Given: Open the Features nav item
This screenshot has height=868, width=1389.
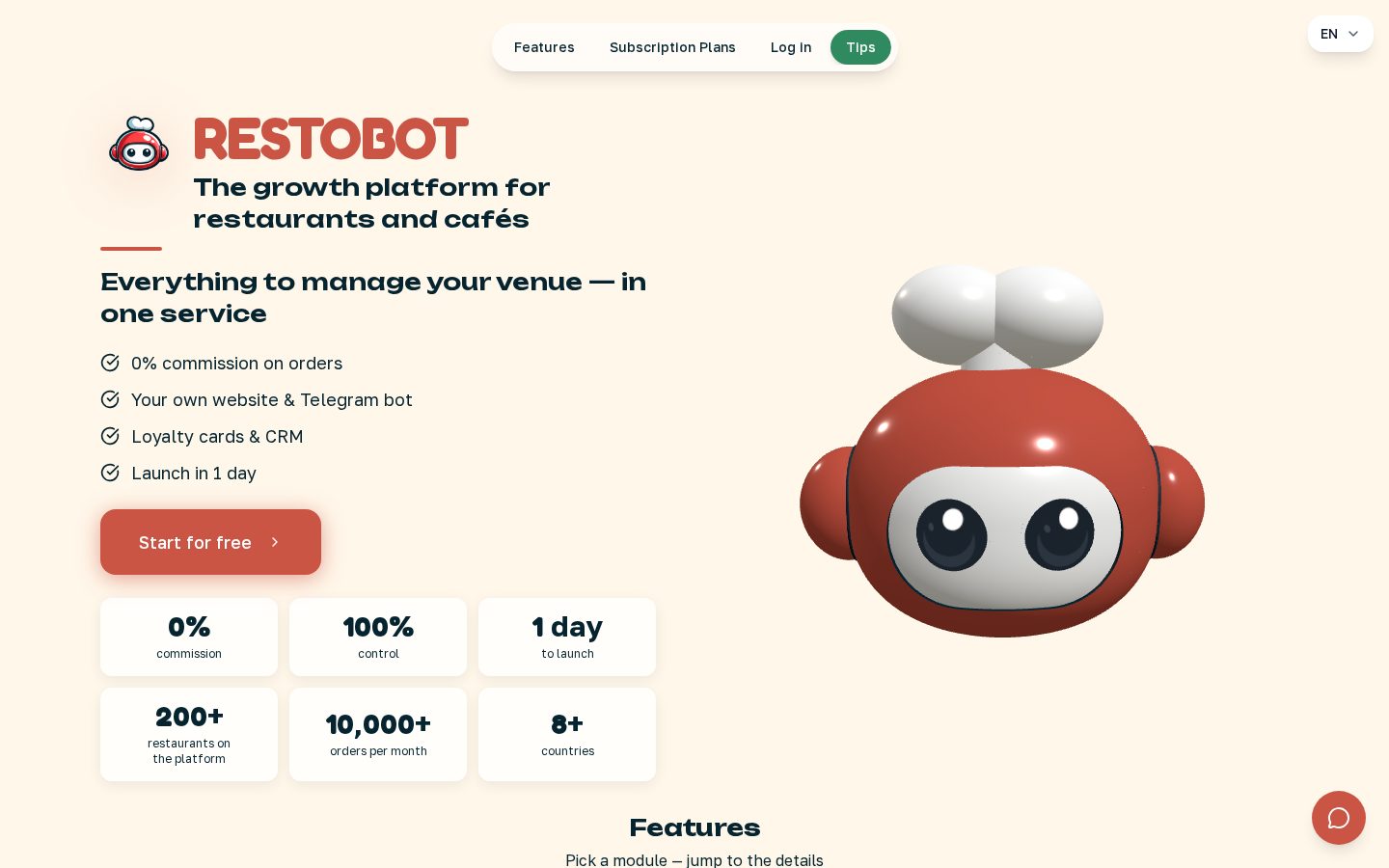Looking at the screenshot, I should coord(544,47).
